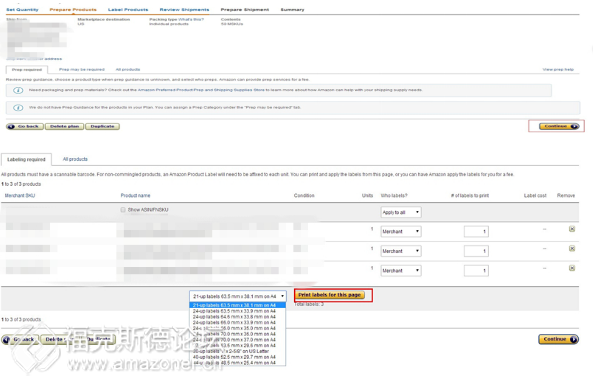Screen dimensions: 600x382
Task: Remove the second product with its X icon
Action: click(572, 248)
